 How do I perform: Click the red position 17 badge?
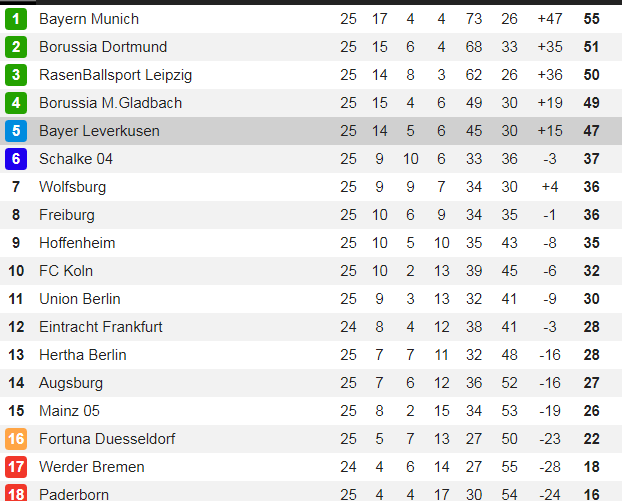point(16,467)
